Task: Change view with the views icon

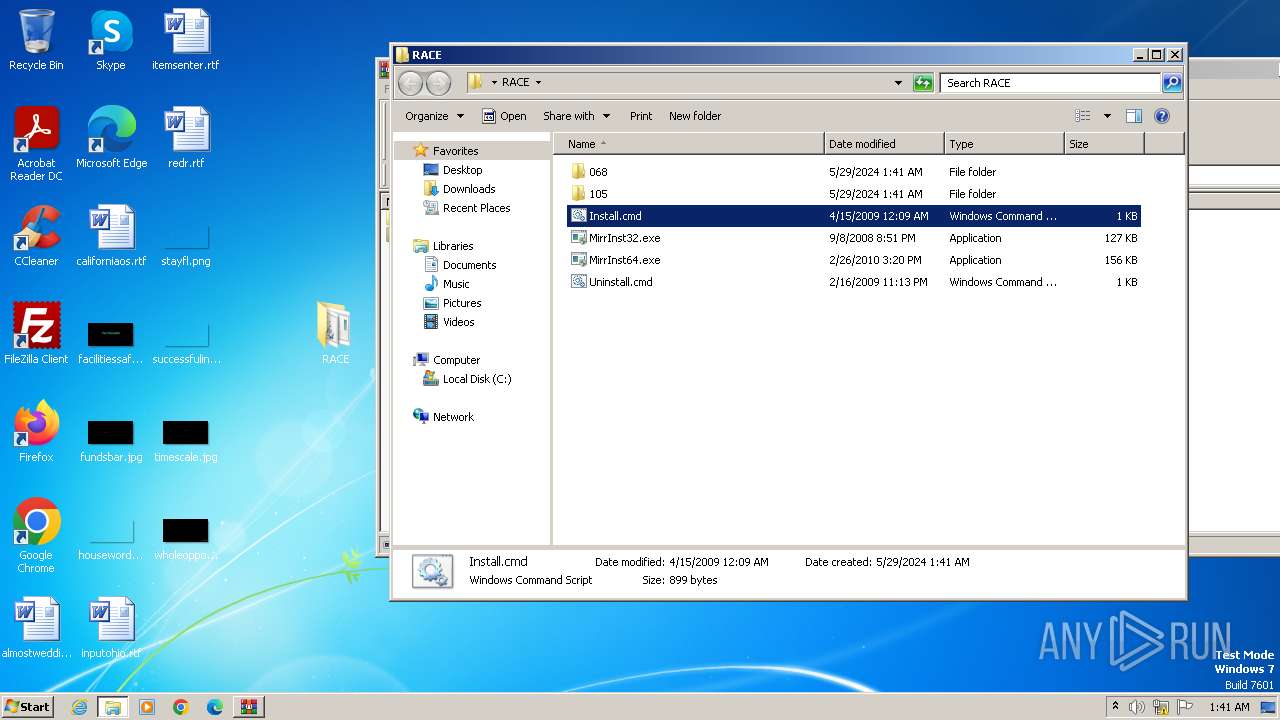Action: point(1082,116)
